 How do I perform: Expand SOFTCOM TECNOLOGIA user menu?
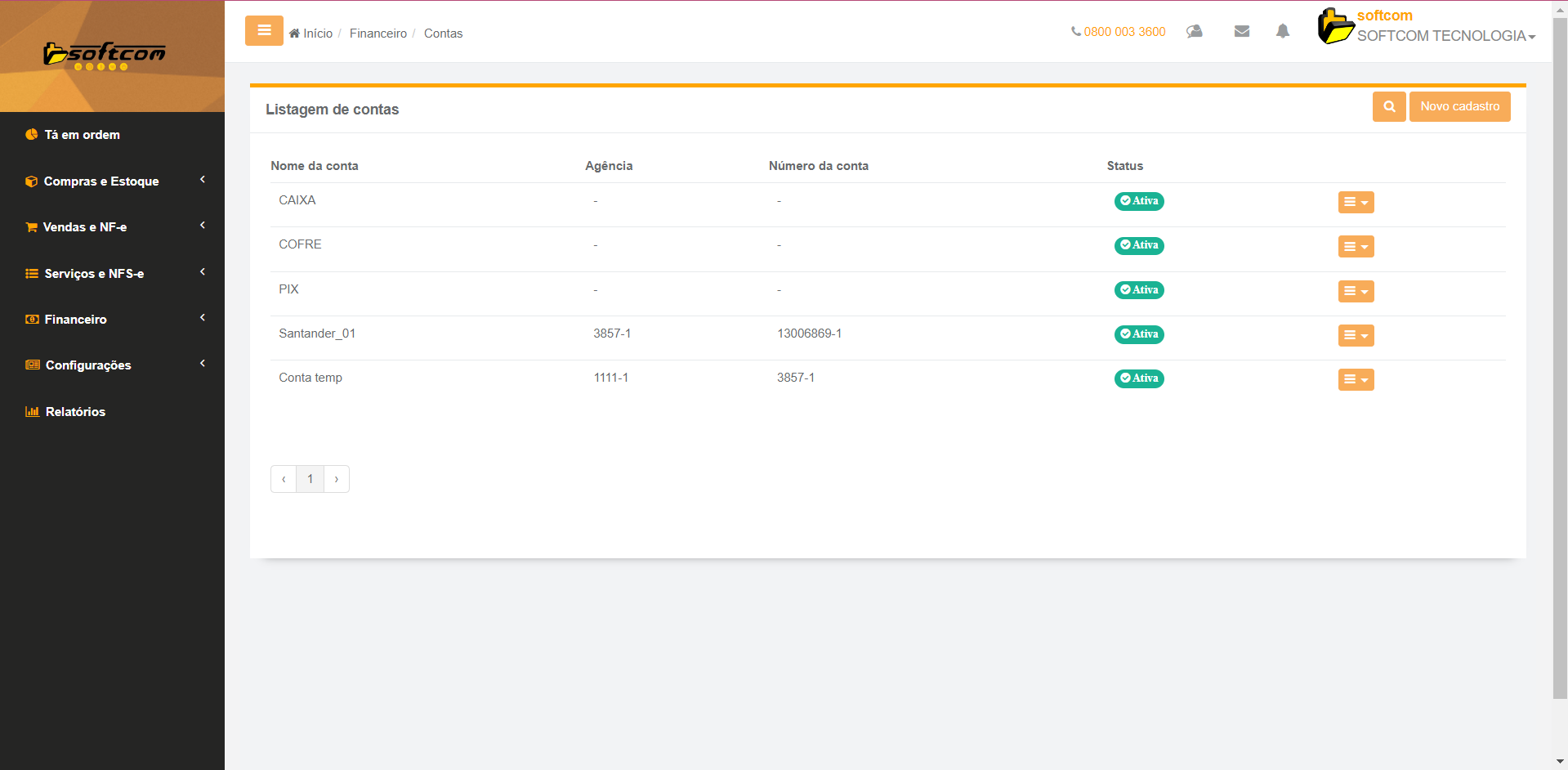(1445, 36)
